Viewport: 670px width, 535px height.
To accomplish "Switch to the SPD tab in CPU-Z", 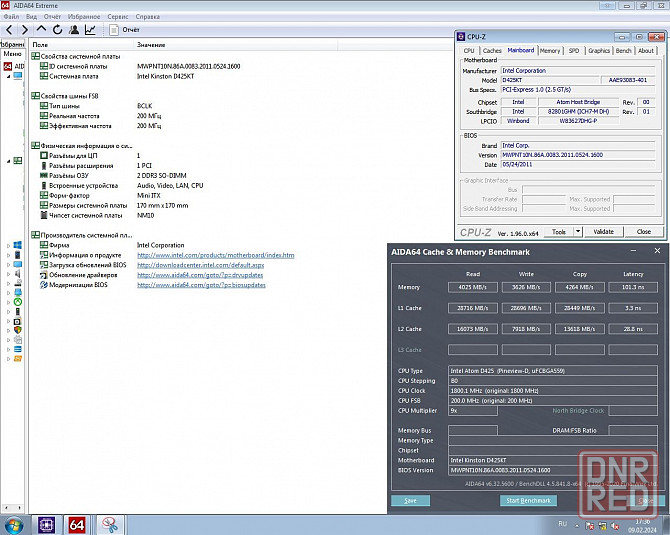I will 573,50.
